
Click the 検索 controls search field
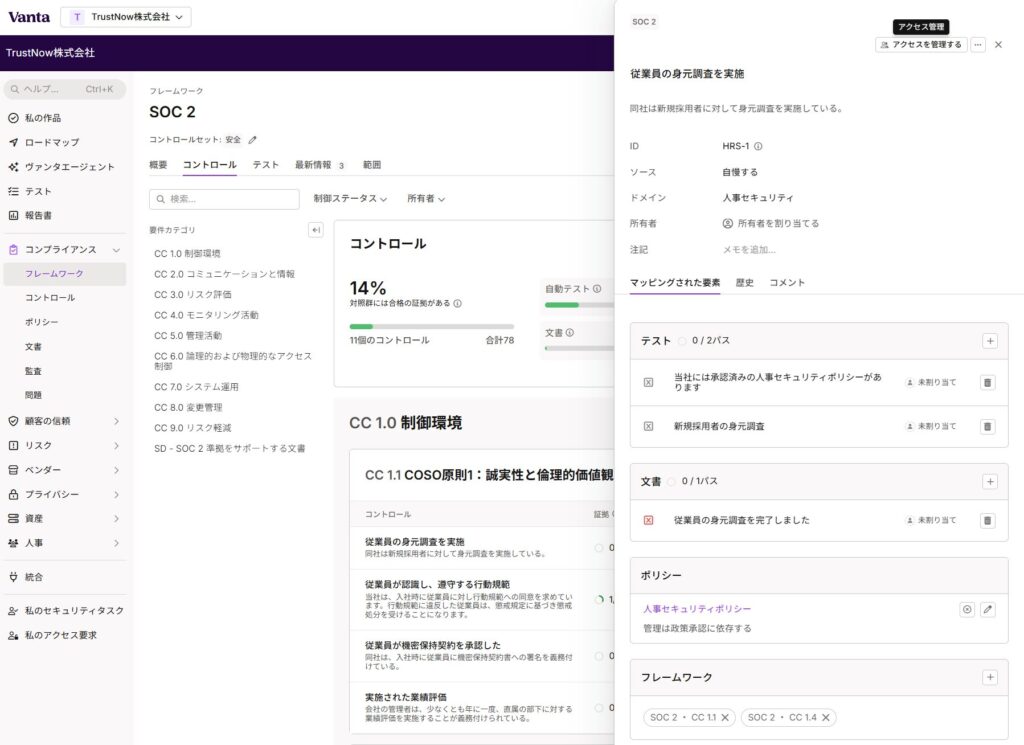click(224, 199)
